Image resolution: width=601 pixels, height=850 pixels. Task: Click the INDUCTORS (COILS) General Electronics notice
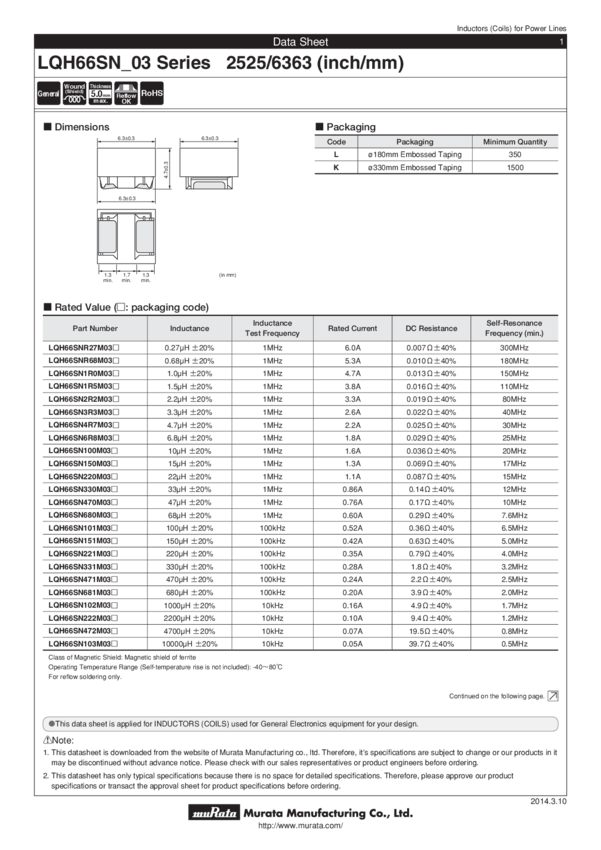tap(300, 724)
